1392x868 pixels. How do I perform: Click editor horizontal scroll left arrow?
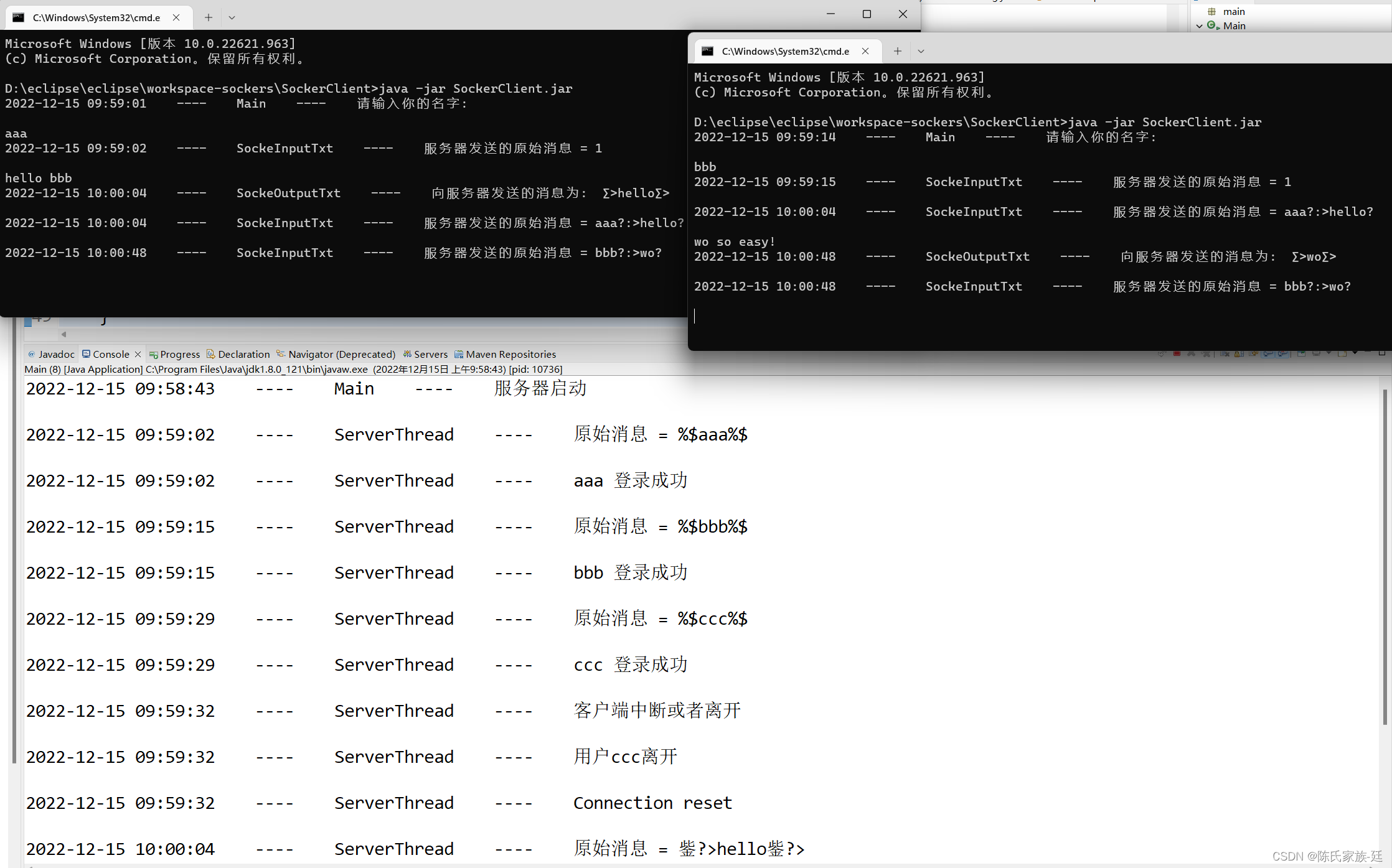(63, 335)
